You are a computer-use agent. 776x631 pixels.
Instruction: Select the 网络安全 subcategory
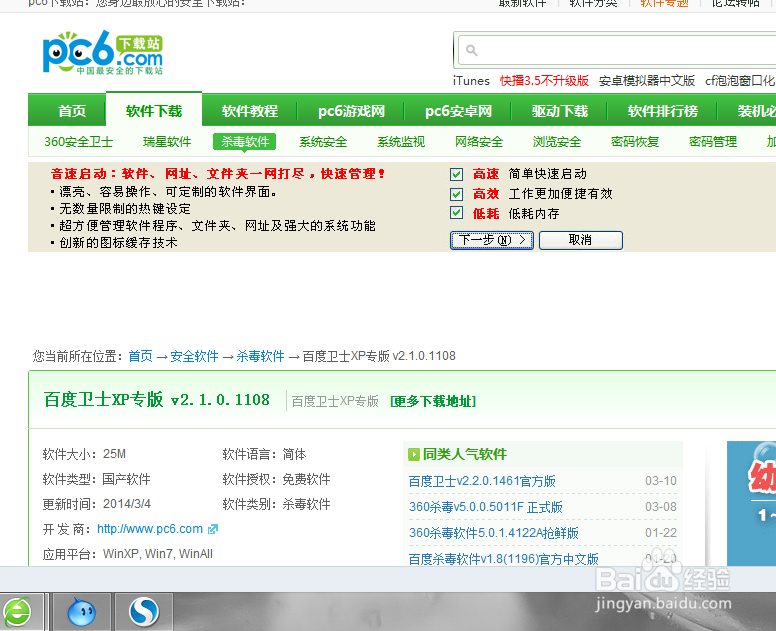[x=479, y=142]
